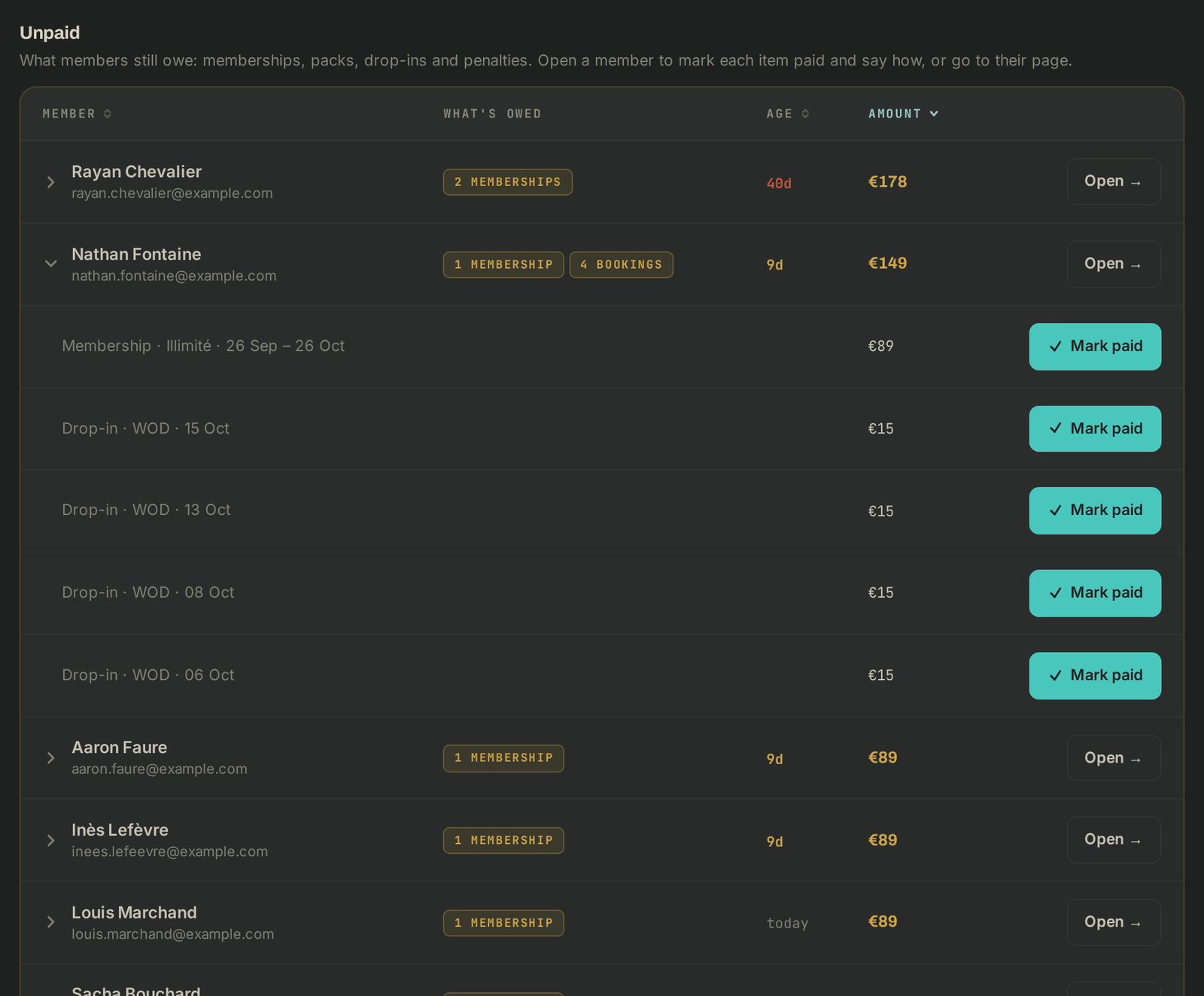
Task: Click Louis Marchand's '1 MEMBERSHIP' badge
Action: click(503, 923)
